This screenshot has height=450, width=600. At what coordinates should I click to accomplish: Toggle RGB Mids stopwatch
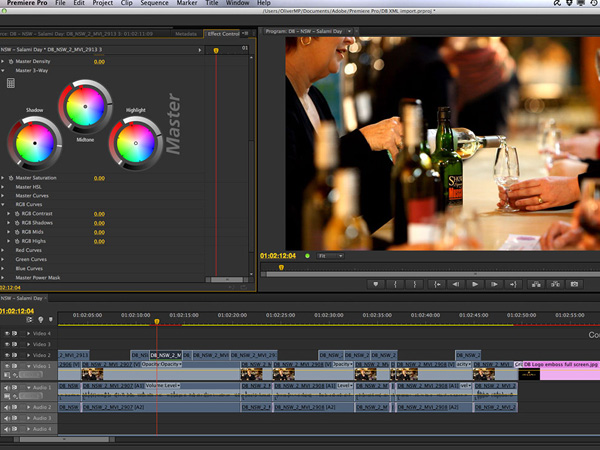coord(17,232)
